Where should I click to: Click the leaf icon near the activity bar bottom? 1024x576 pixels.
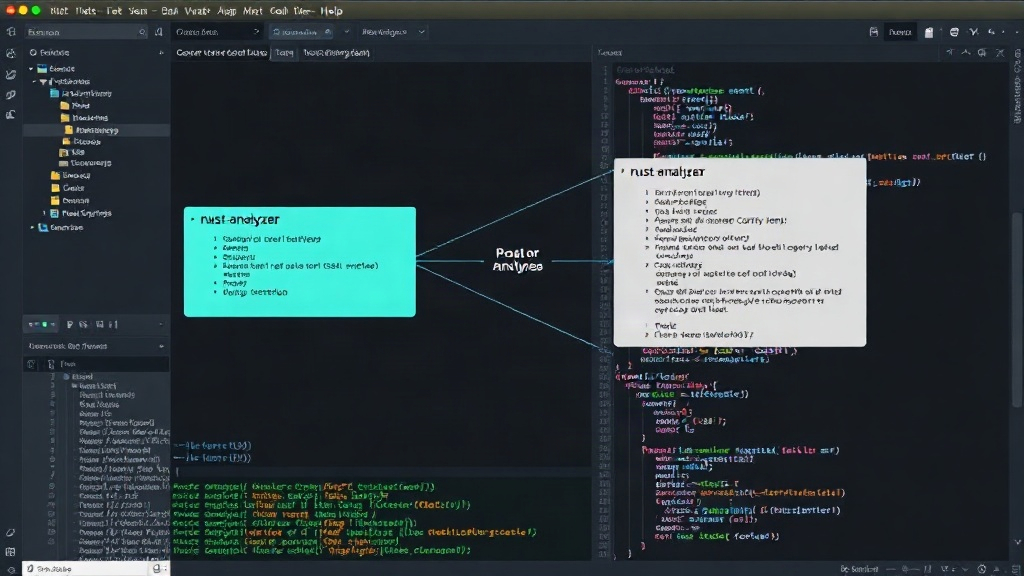(11, 533)
